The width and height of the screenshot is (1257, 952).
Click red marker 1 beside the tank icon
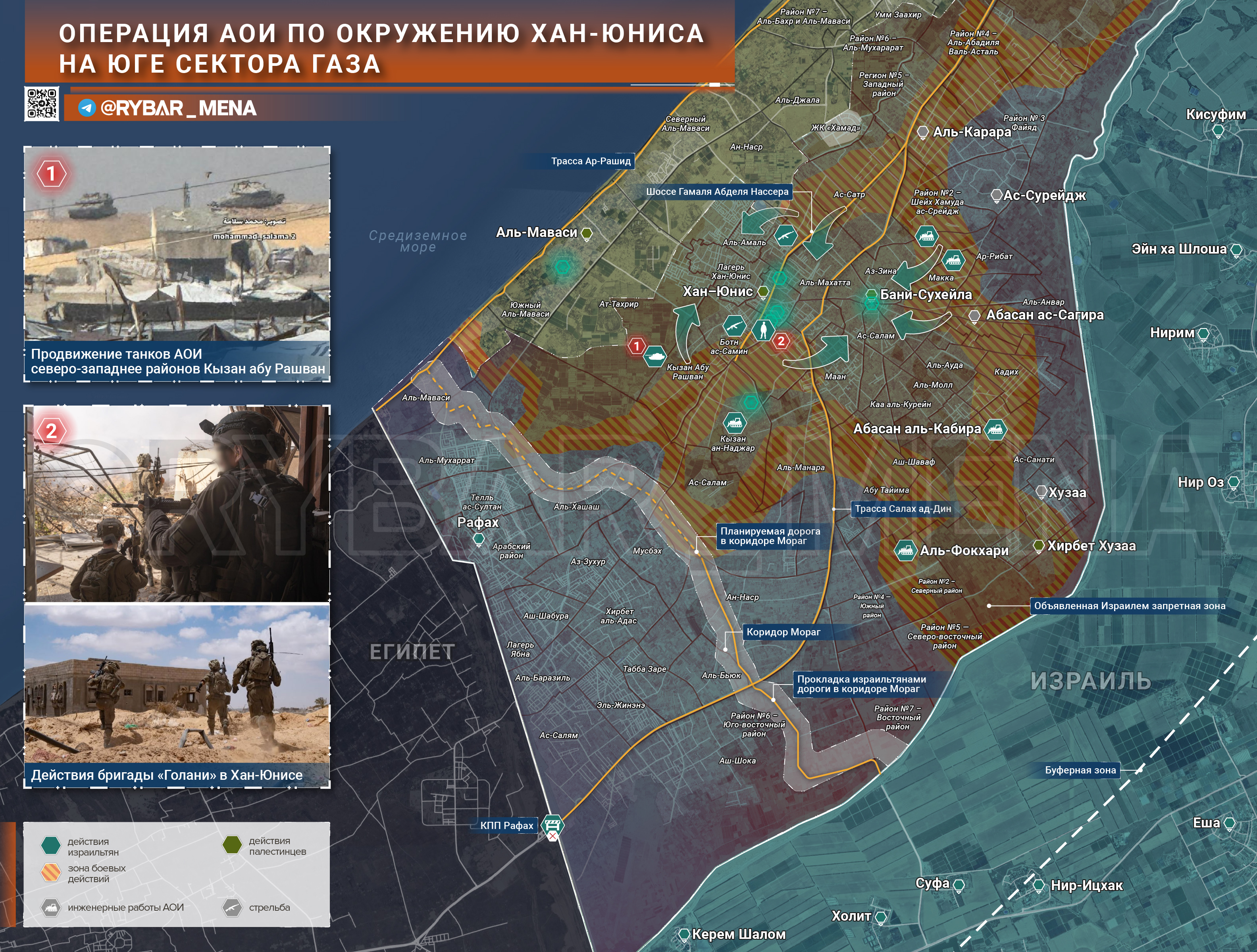(x=637, y=346)
